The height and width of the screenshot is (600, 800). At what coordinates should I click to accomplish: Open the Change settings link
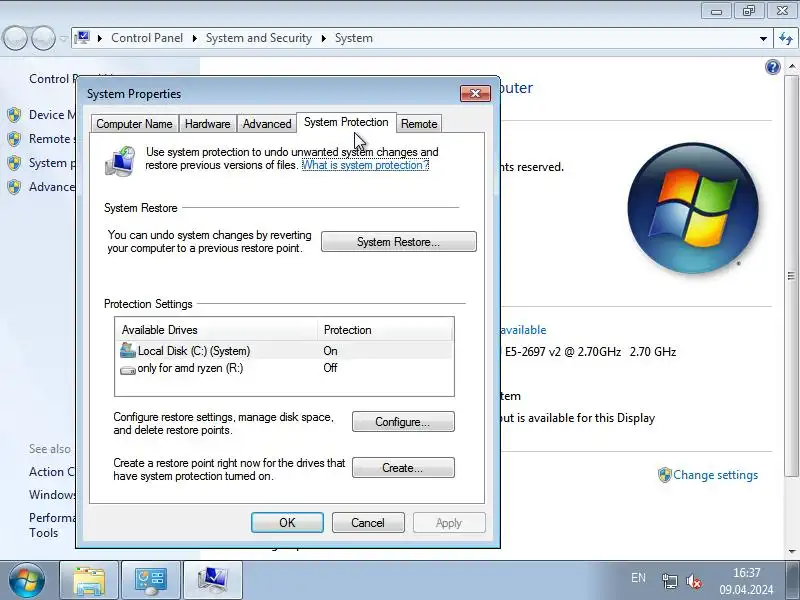tap(715, 475)
